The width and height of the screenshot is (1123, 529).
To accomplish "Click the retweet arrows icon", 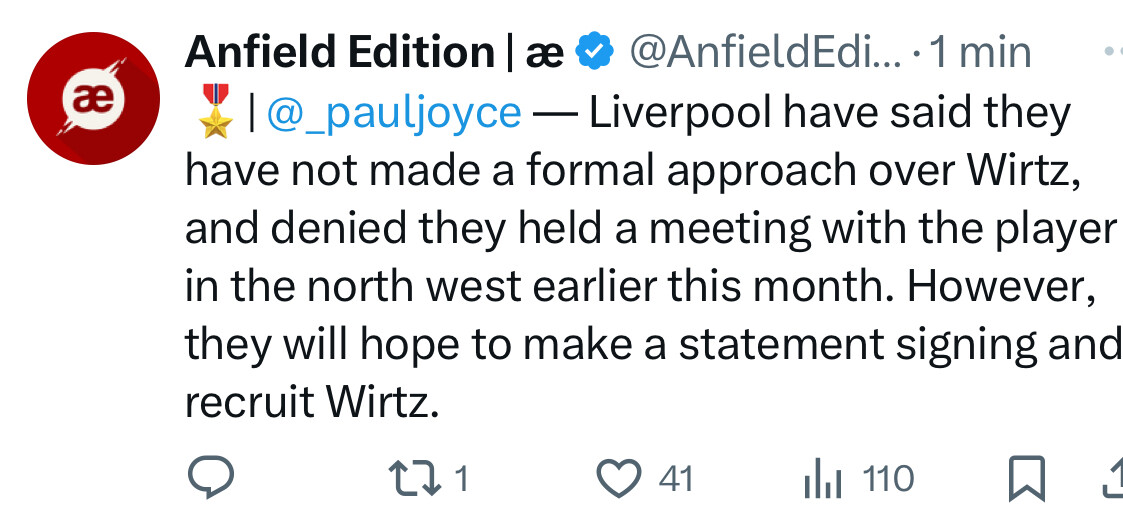I will coord(418,479).
